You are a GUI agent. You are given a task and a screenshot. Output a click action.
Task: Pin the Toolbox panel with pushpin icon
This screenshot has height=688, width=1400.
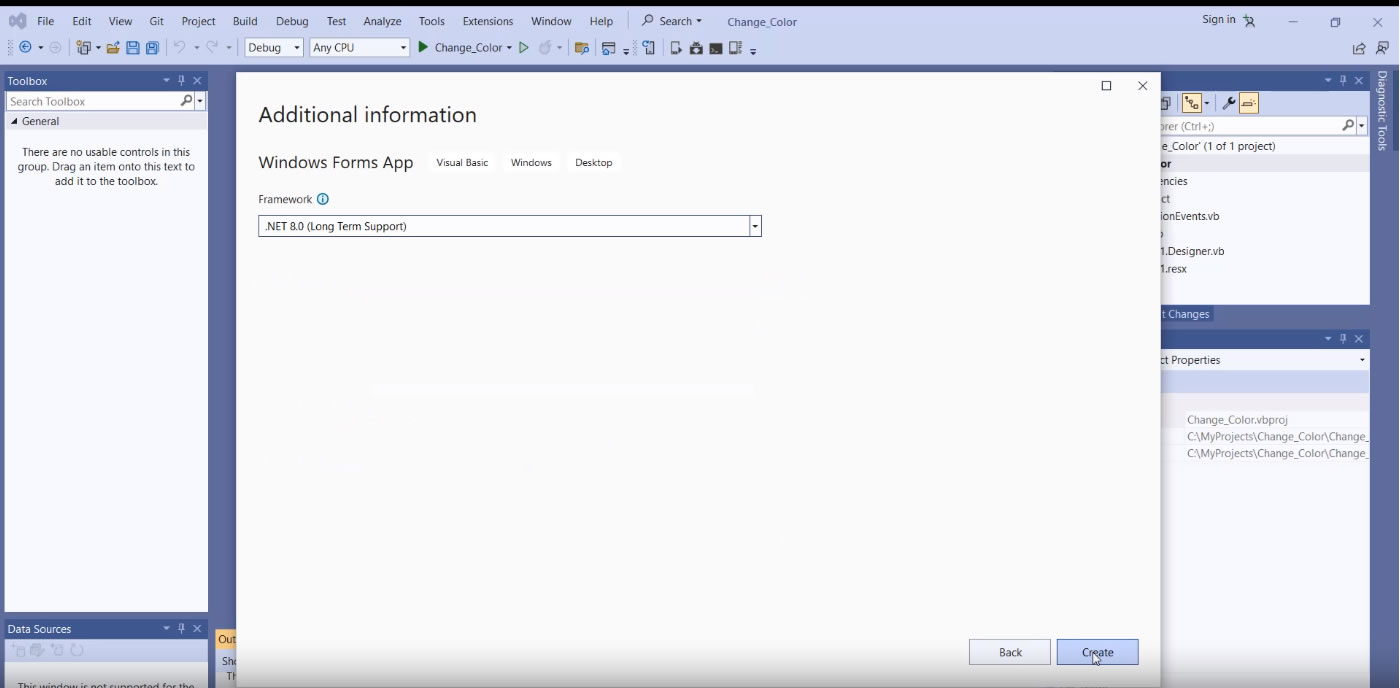point(181,81)
